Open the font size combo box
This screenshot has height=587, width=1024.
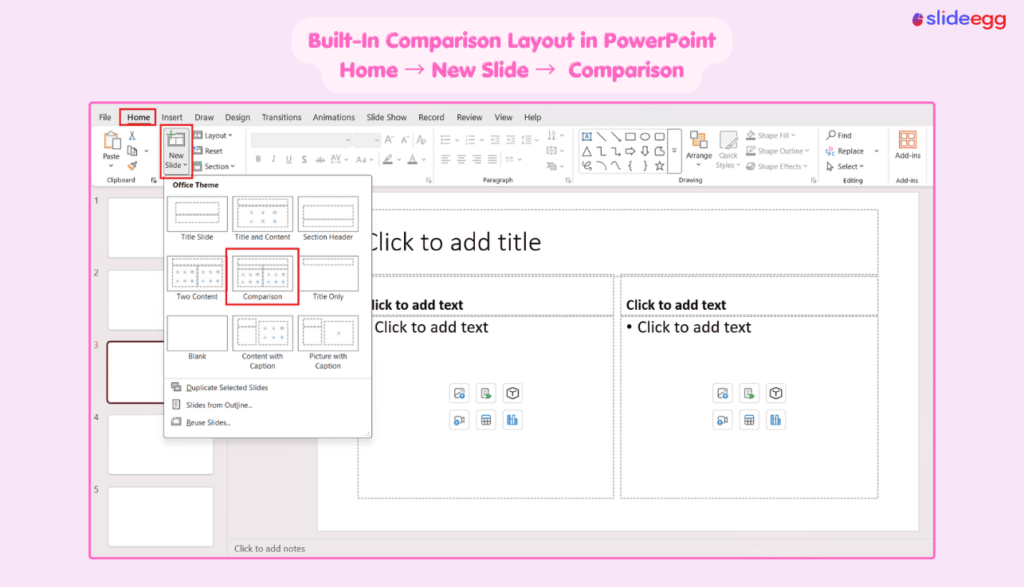[x=367, y=140]
